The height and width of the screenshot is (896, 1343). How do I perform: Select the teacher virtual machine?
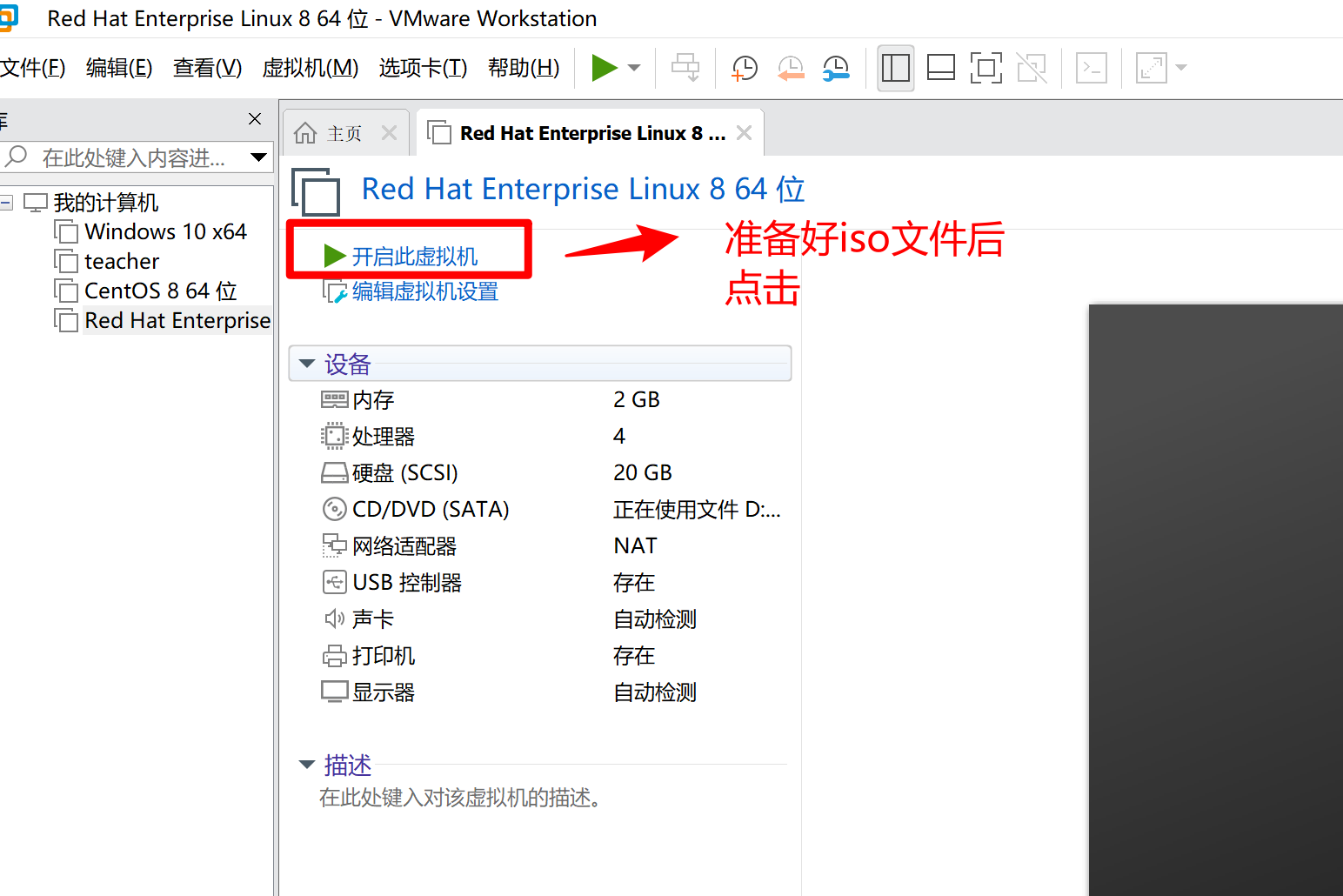click(122, 262)
